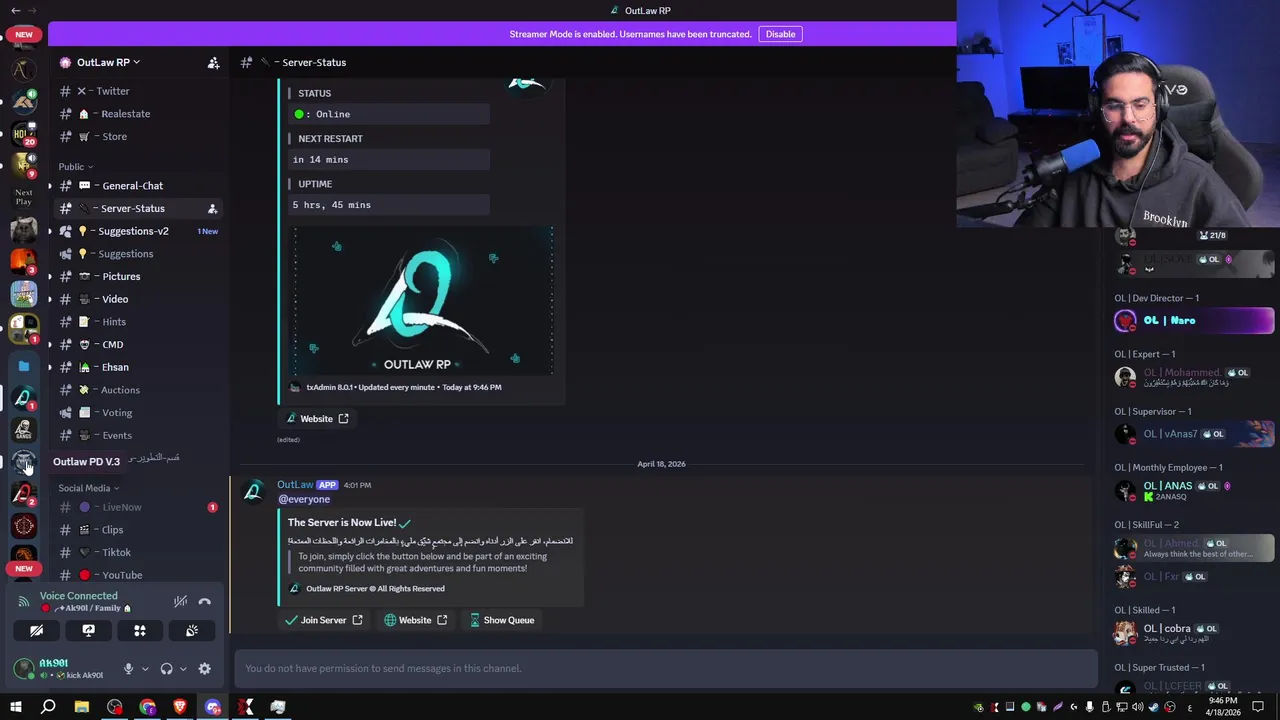Open the Video channel
Screen dimensions: 1280x720
138,299
